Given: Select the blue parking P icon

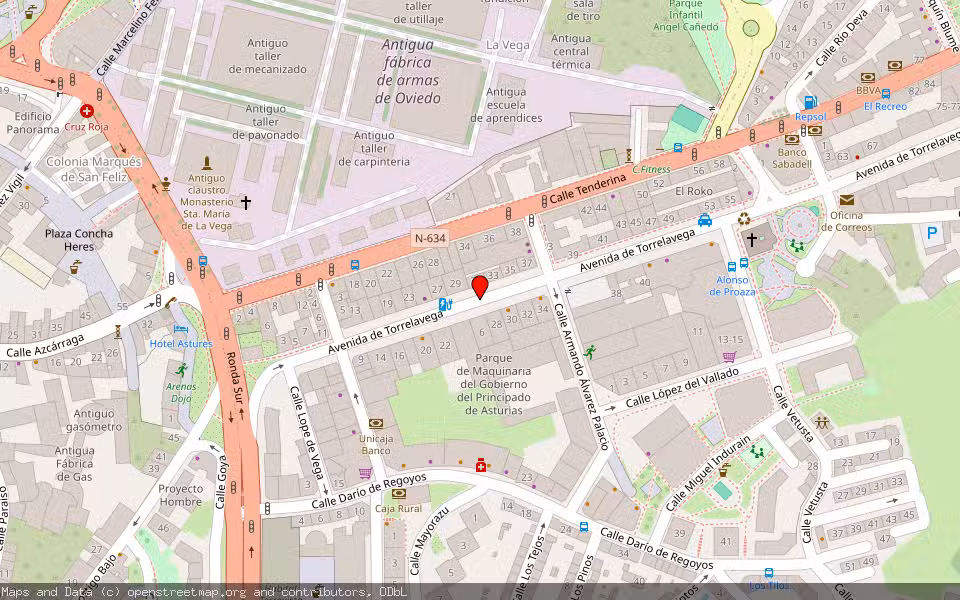Looking at the screenshot, I should [x=932, y=233].
